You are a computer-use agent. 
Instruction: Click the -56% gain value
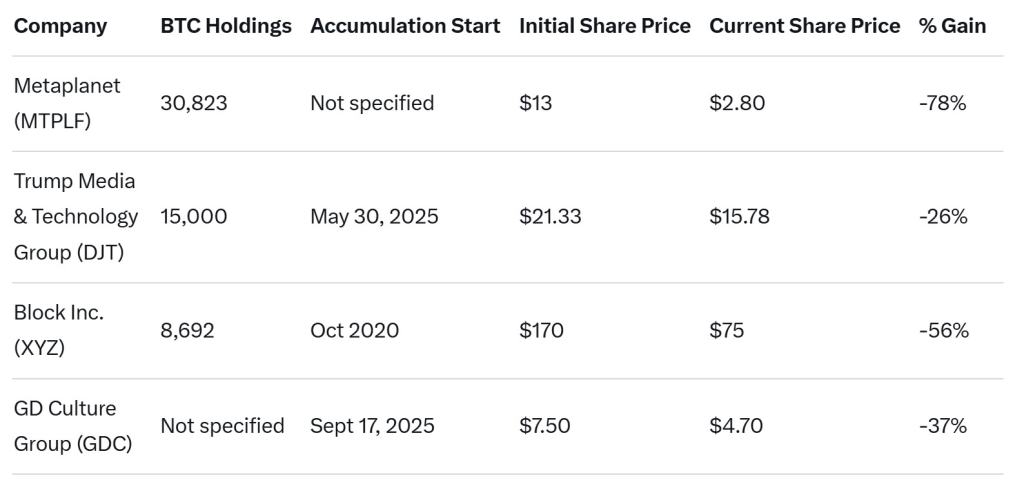pos(943,330)
